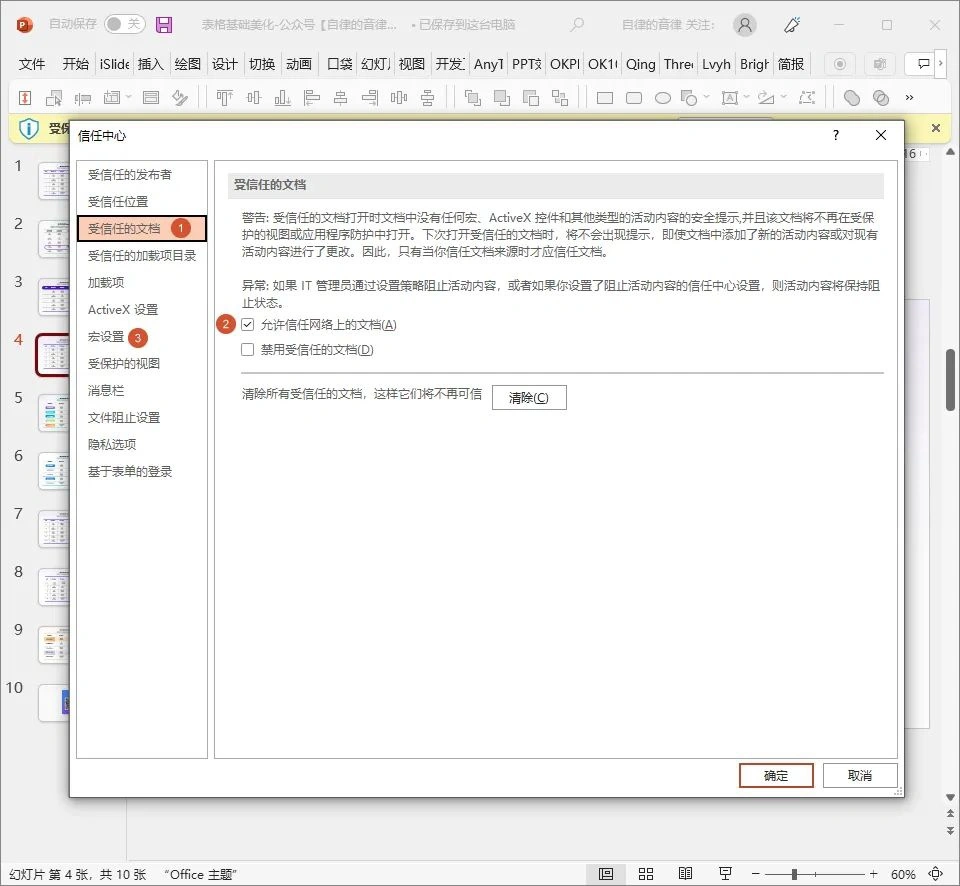Image resolution: width=960 pixels, height=886 pixels.
Task: Open the slide show view from status bar
Action: [x=725, y=874]
